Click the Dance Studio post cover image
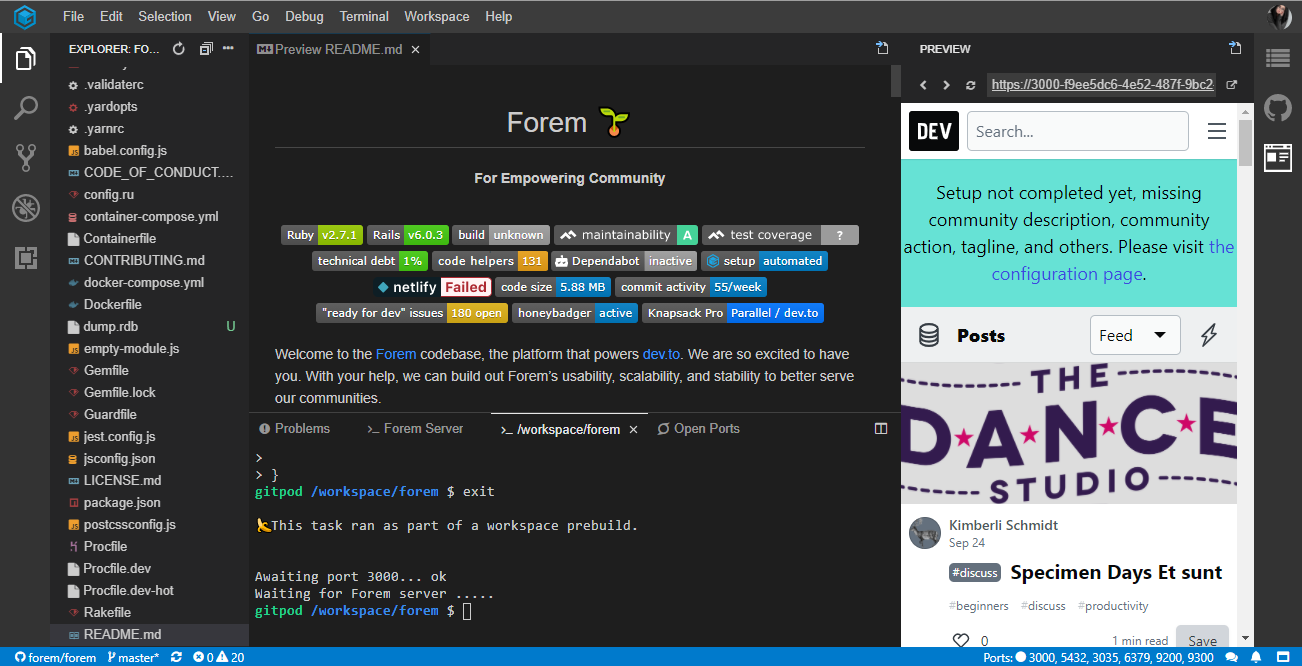 1069,433
